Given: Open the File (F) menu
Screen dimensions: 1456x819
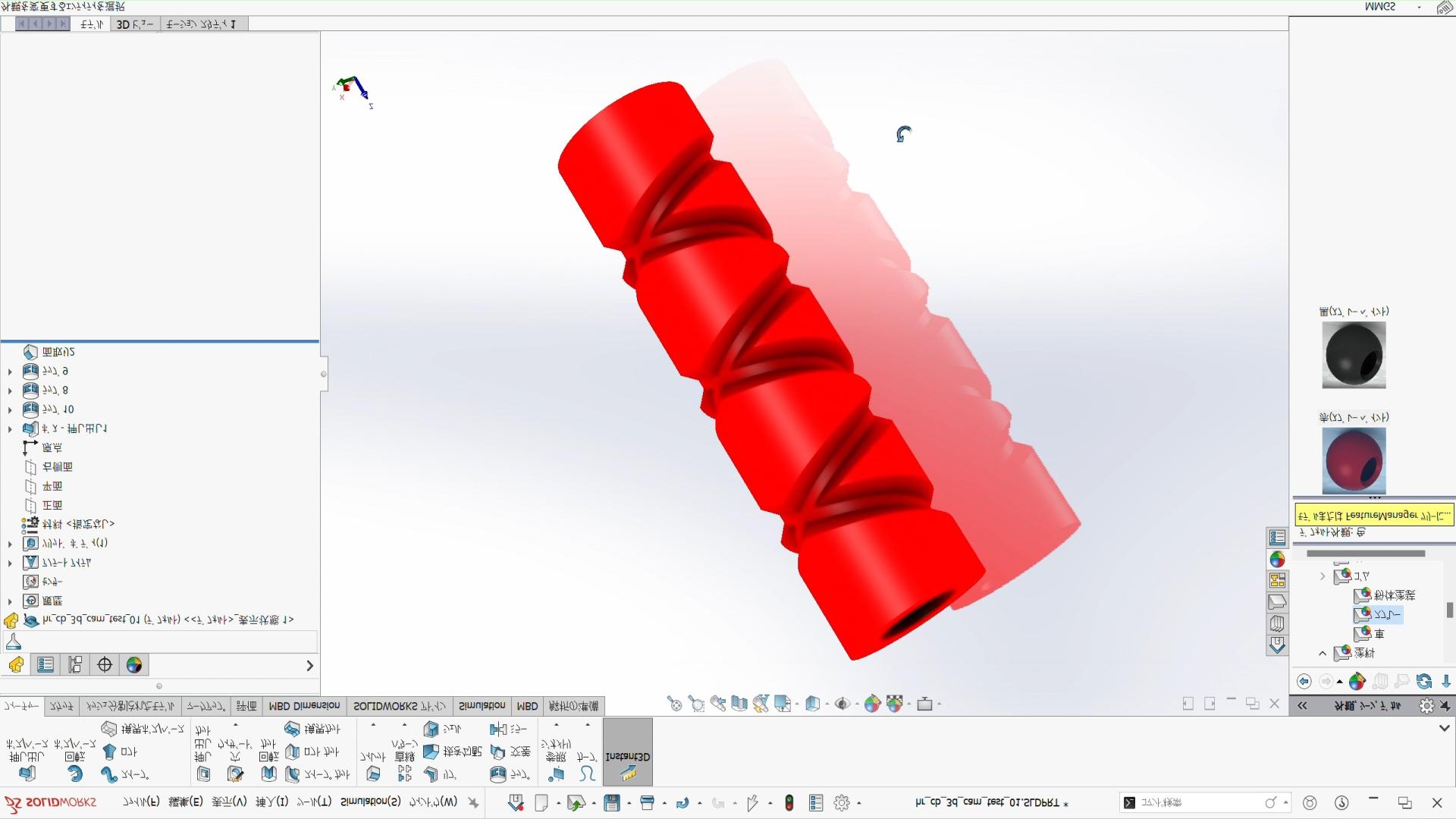Looking at the screenshot, I should coord(141,802).
